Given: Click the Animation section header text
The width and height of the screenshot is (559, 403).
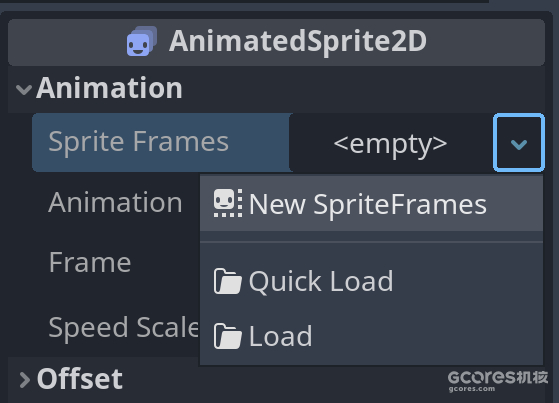Looking at the screenshot, I should coord(109,88).
